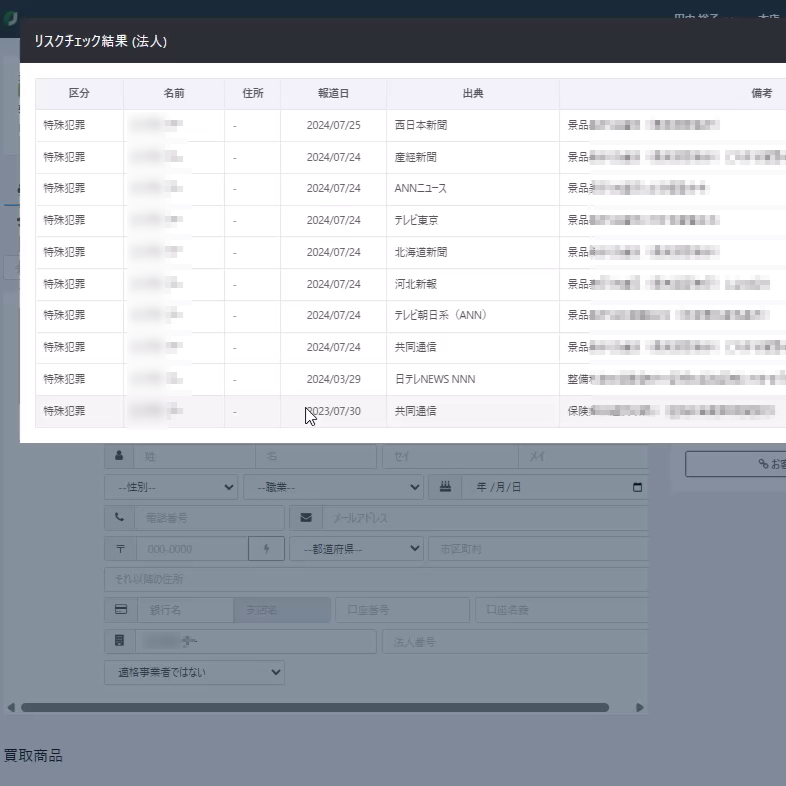Click the 2024/07/25 date cell
The width and height of the screenshot is (786, 786).
333,125
